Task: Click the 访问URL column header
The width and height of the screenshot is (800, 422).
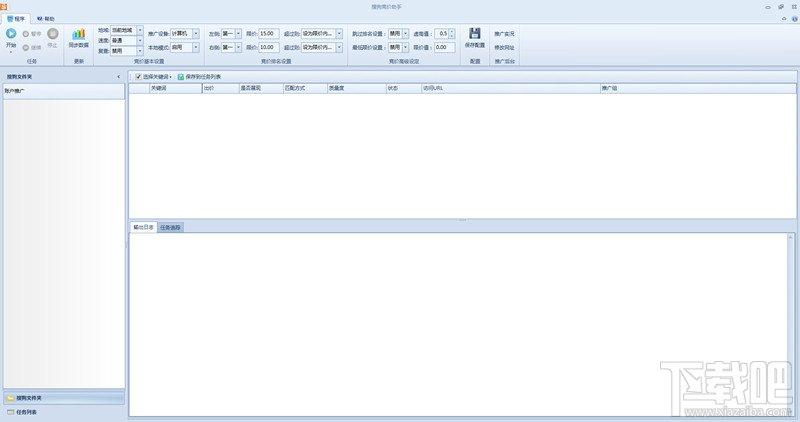Action: pos(511,88)
